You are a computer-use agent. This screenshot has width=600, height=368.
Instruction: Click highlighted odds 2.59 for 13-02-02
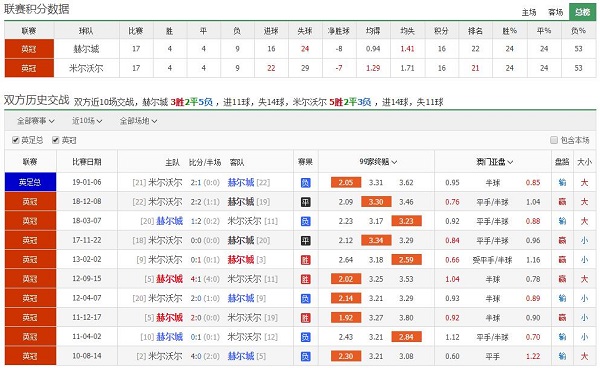(x=406, y=260)
